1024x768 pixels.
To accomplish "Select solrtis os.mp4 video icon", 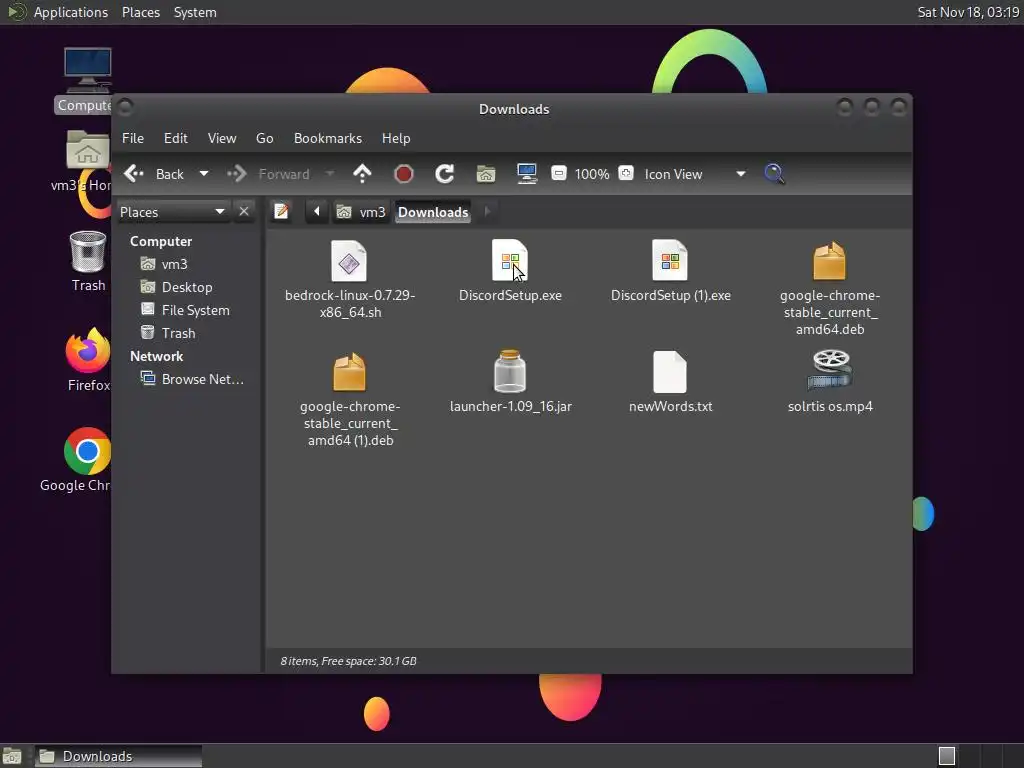I will pos(830,371).
